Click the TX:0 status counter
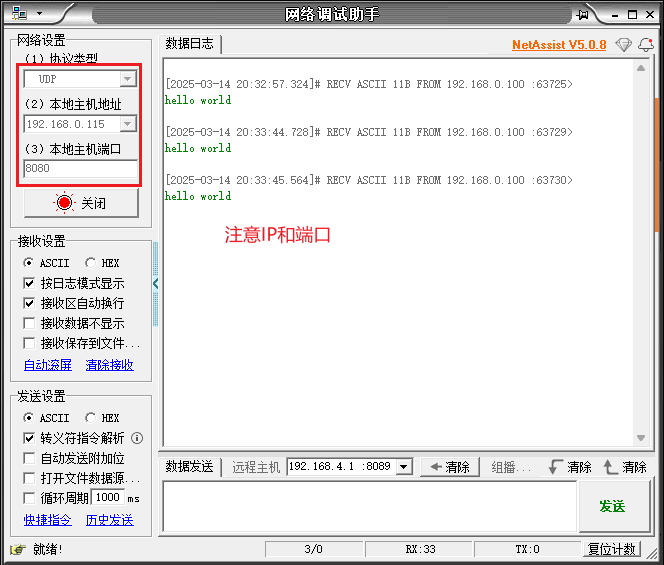Screen dimensions: 664x565 point(527,549)
